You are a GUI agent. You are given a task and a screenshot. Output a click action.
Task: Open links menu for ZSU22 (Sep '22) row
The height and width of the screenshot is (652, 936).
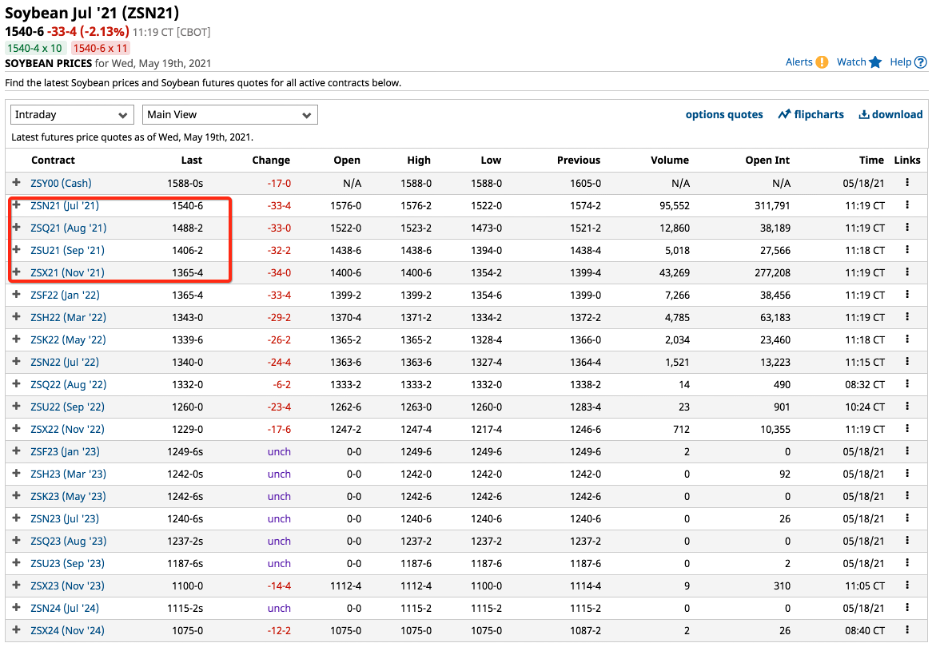[907, 407]
